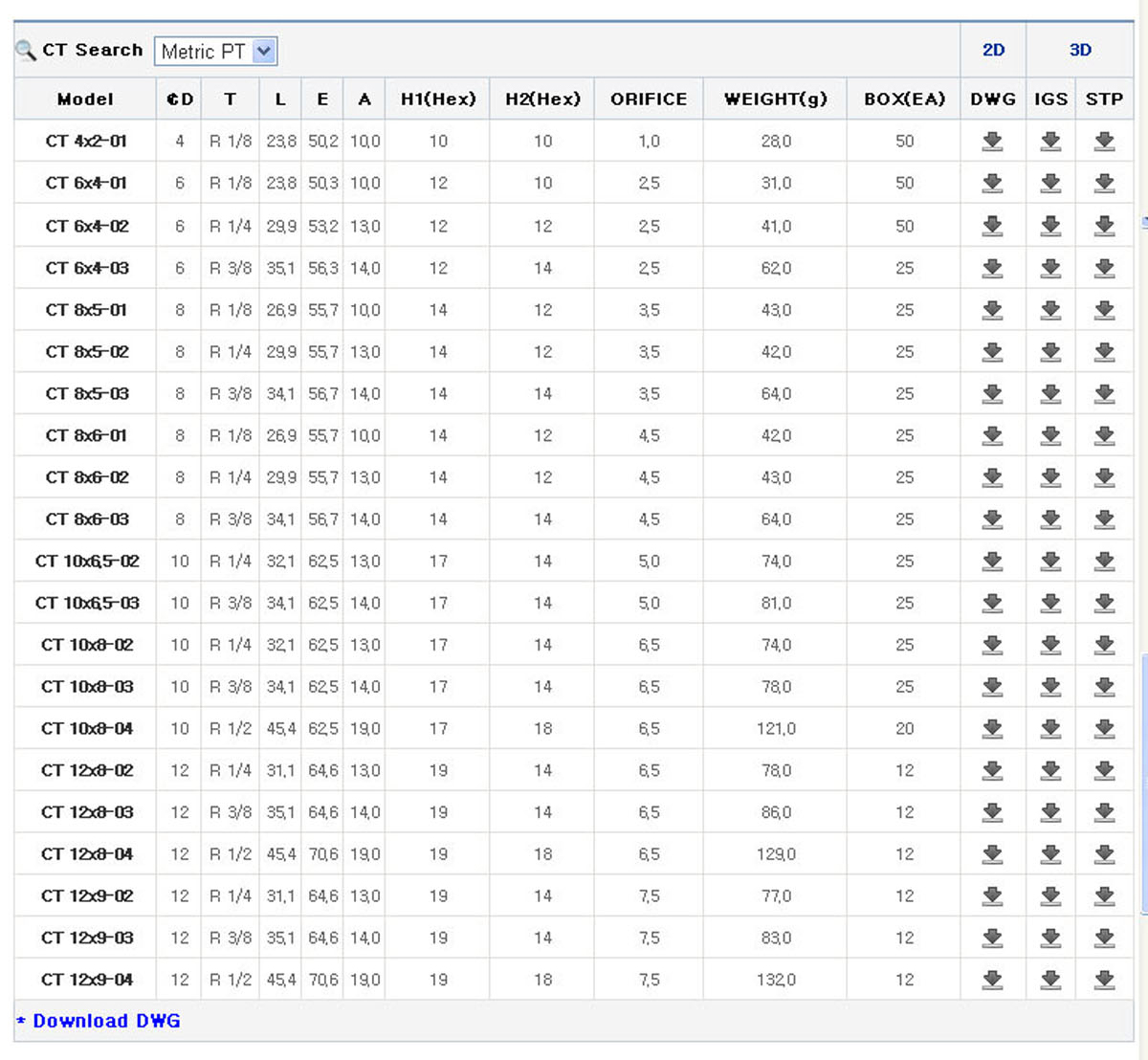Fetch STP file for CT 8x6-03
Image resolution: width=1148 pixels, height=1060 pixels.
tap(1104, 519)
